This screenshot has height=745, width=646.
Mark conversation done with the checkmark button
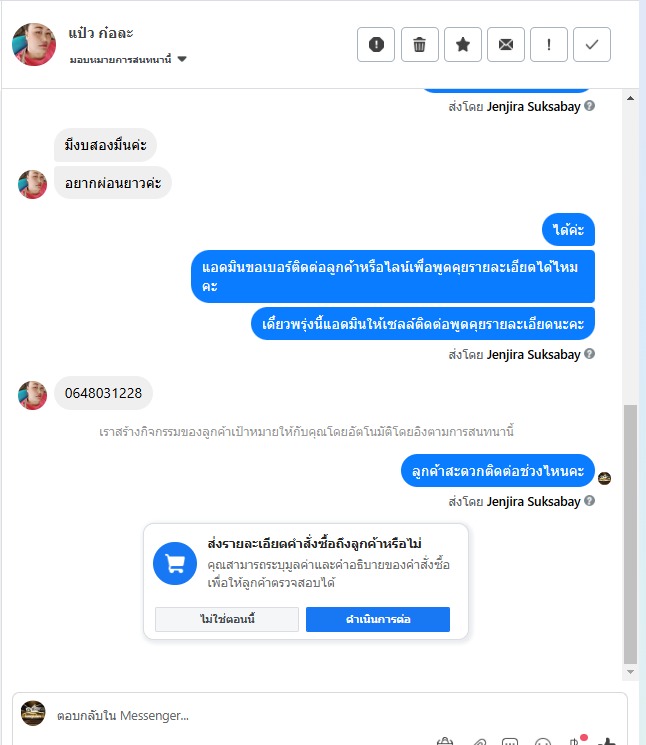click(x=592, y=45)
